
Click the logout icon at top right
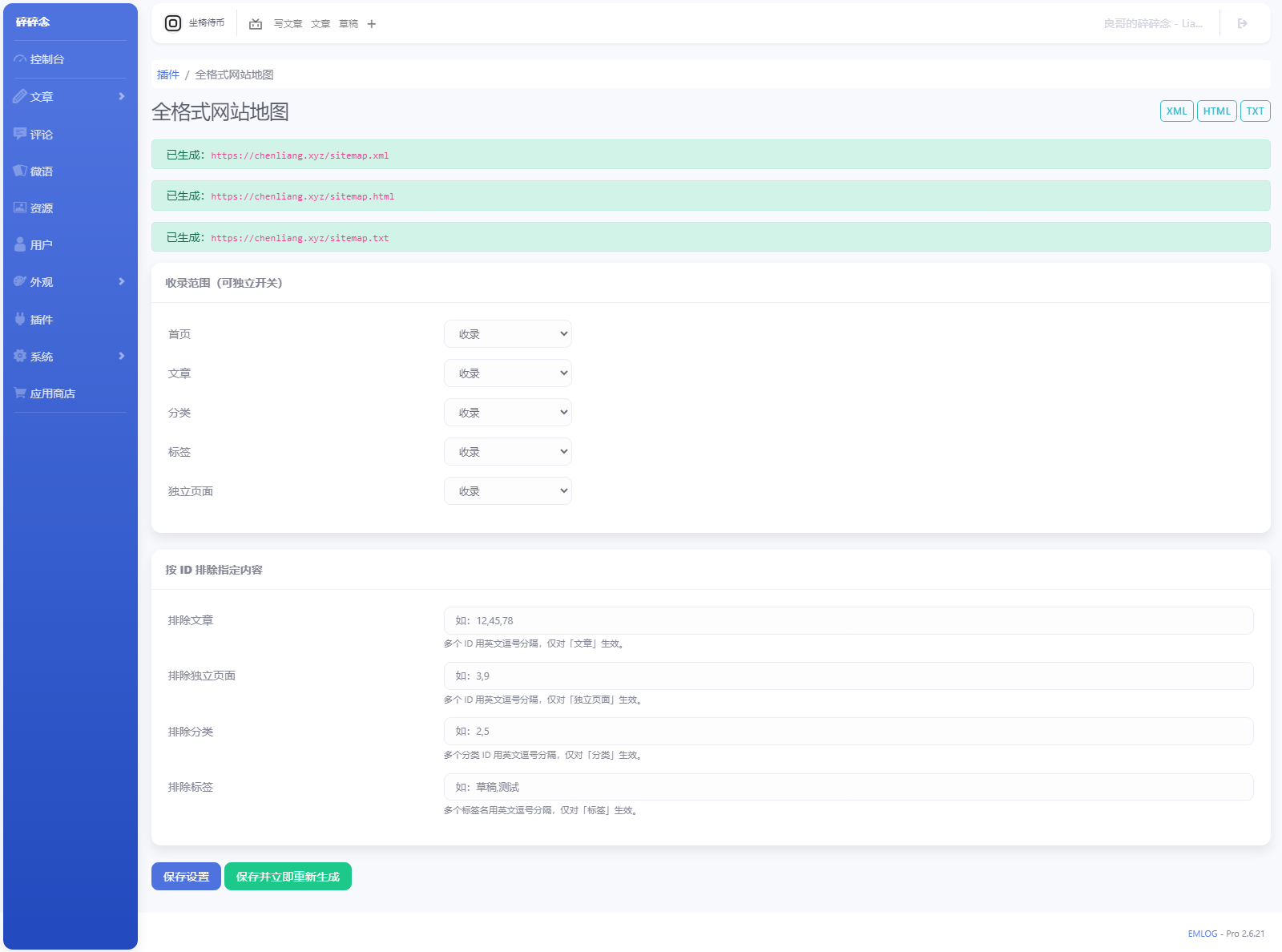pos(1243,23)
